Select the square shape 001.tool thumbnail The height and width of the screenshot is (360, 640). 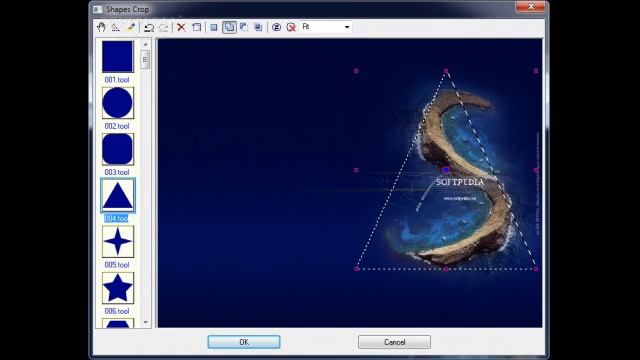[x=118, y=57]
